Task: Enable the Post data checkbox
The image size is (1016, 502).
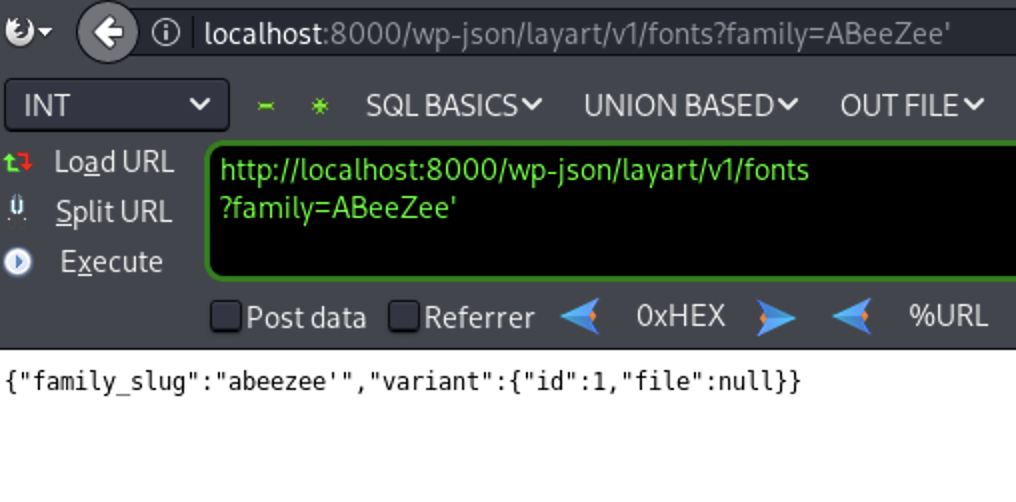Action: tap(225, 317)
